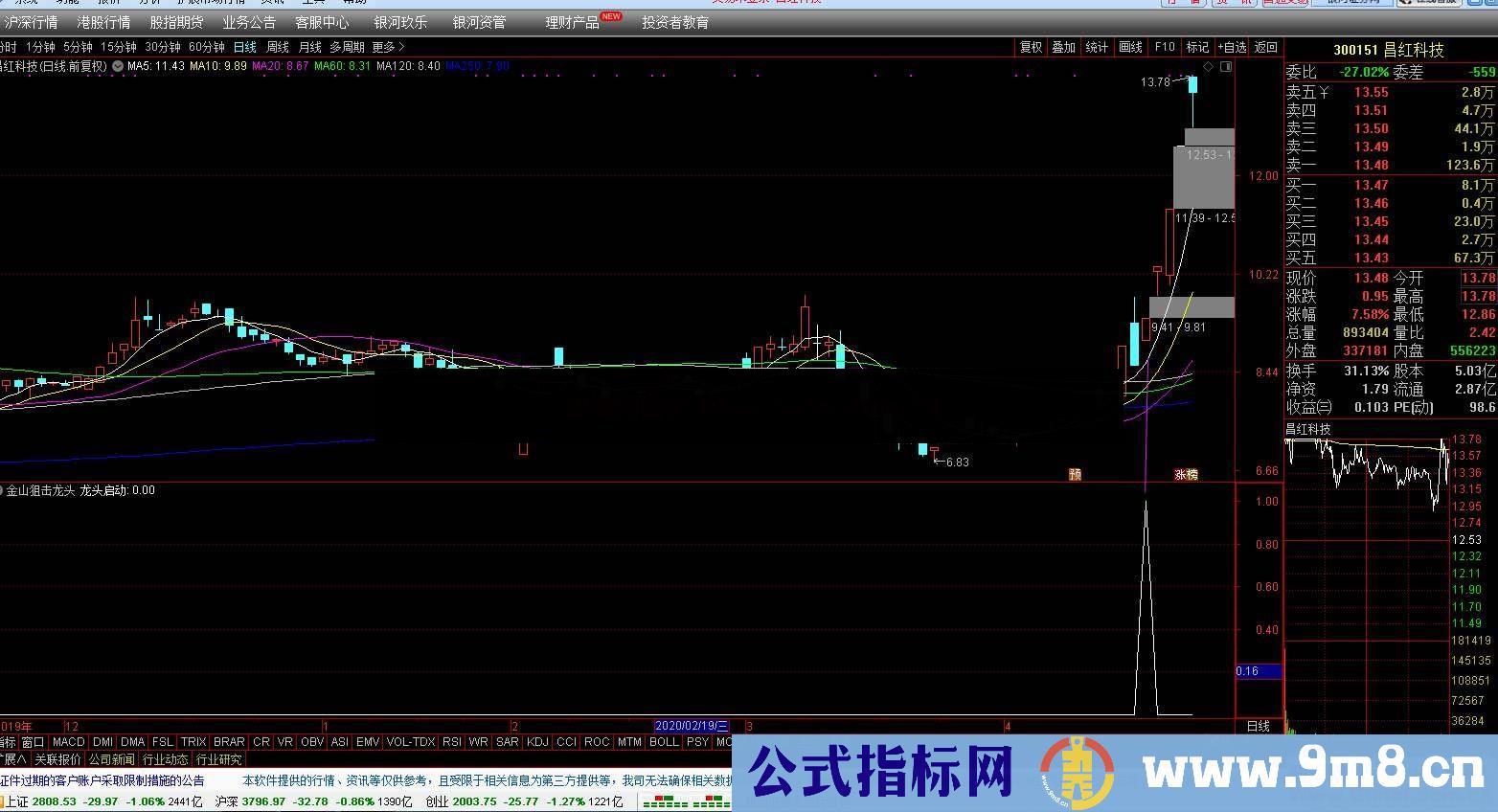Select the 周线 weekly chart tab

278,47
